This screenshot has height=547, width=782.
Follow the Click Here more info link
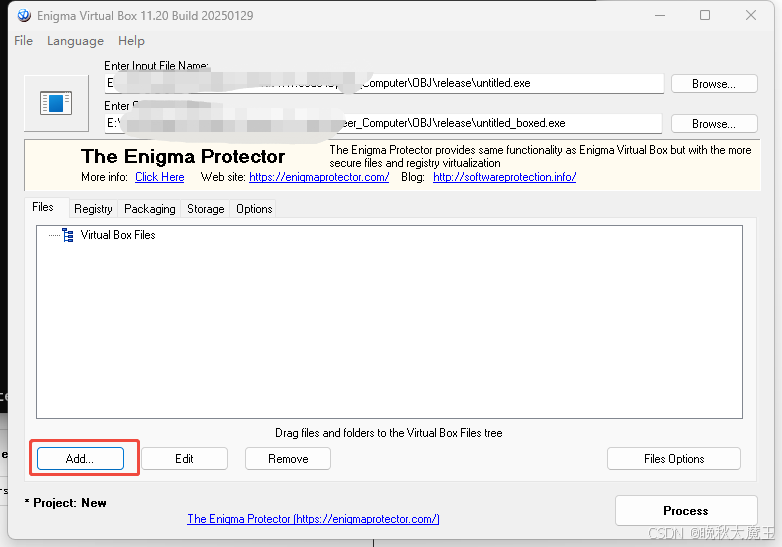coord(160,177)
